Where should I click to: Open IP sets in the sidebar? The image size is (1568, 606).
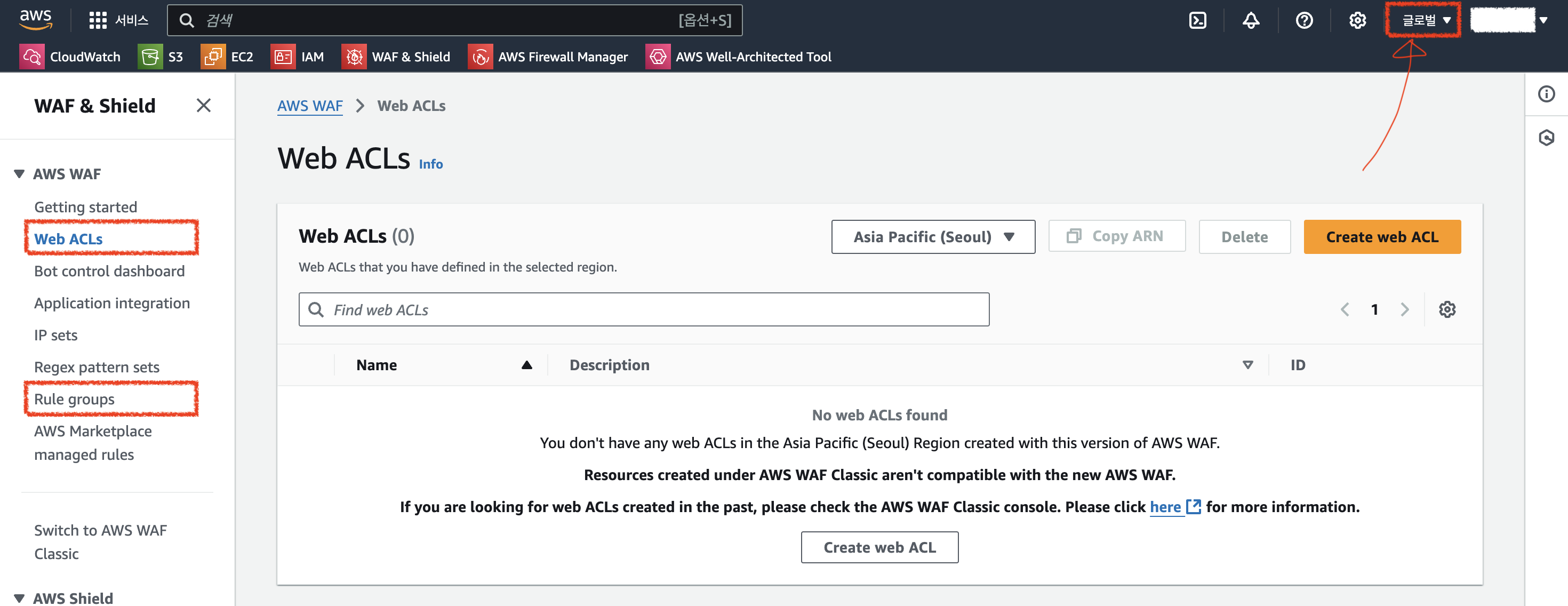coord(56,335)
